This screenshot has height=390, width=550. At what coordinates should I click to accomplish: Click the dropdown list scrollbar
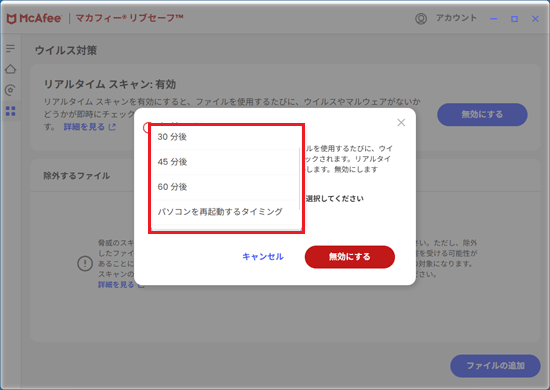(300, 178)
